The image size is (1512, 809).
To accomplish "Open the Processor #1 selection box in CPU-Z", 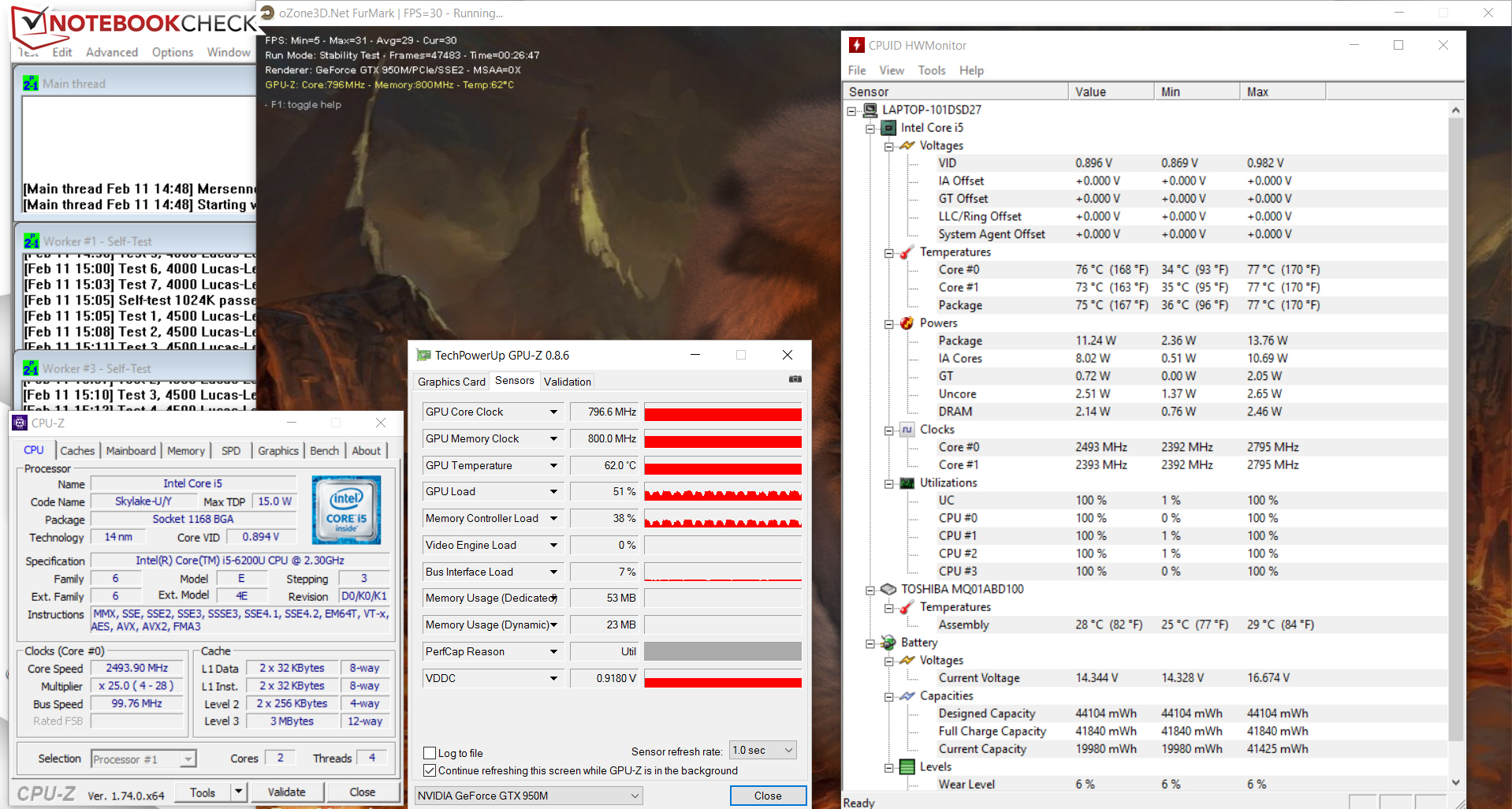I will [x=143, y=759].
